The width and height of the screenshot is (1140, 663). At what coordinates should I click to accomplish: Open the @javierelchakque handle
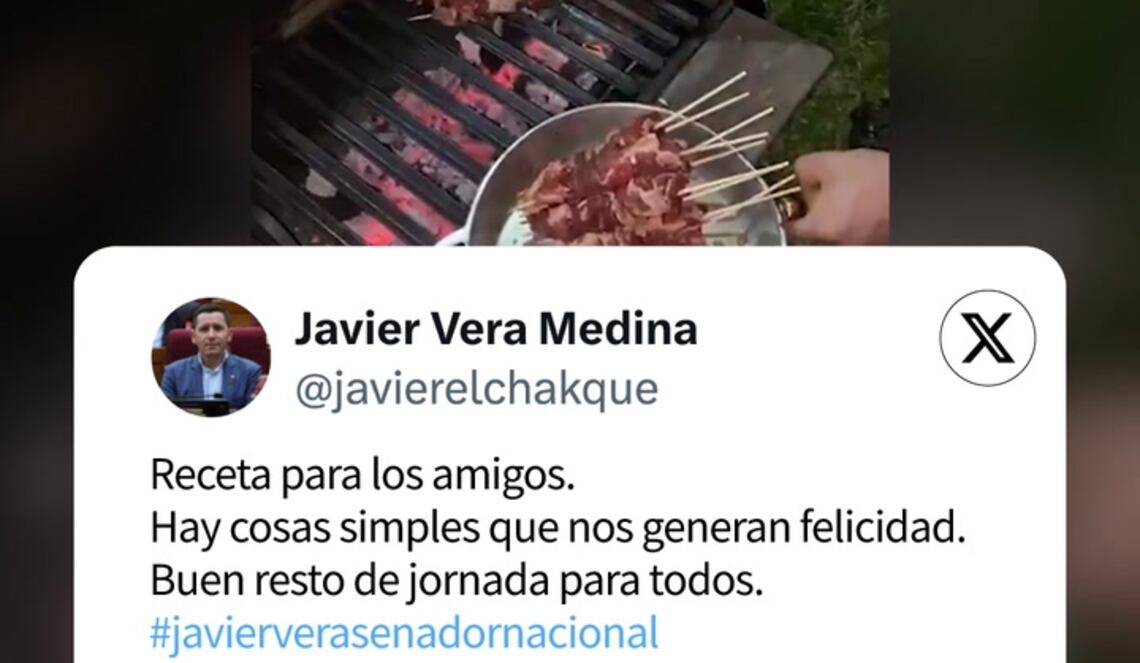point(476,390)
